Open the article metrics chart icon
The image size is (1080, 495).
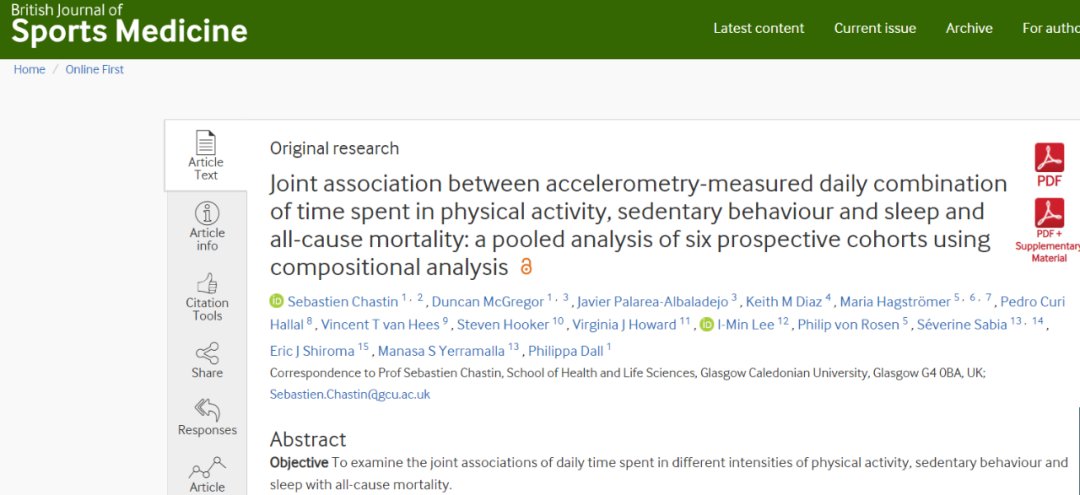(x=207, y=467)
